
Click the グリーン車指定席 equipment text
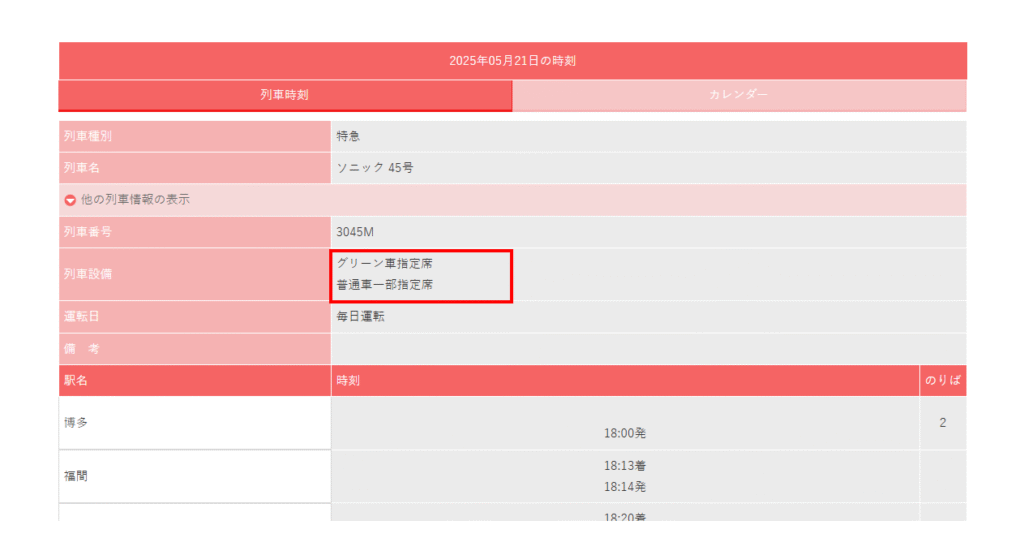(x=385, y=264)
